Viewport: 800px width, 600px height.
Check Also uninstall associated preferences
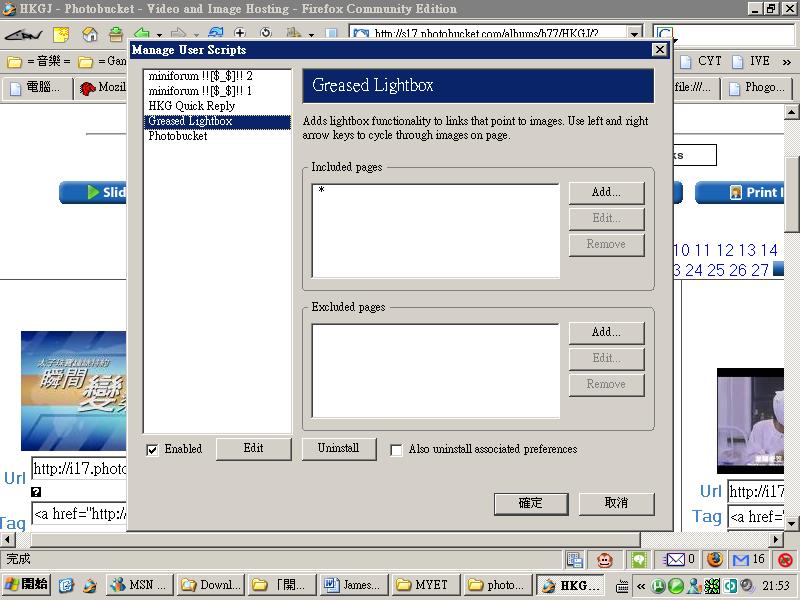point(396,449)
